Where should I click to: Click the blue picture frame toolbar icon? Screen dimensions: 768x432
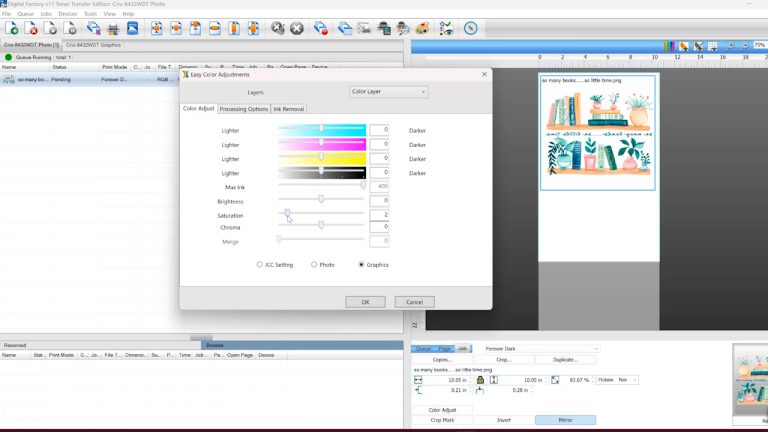132,28
